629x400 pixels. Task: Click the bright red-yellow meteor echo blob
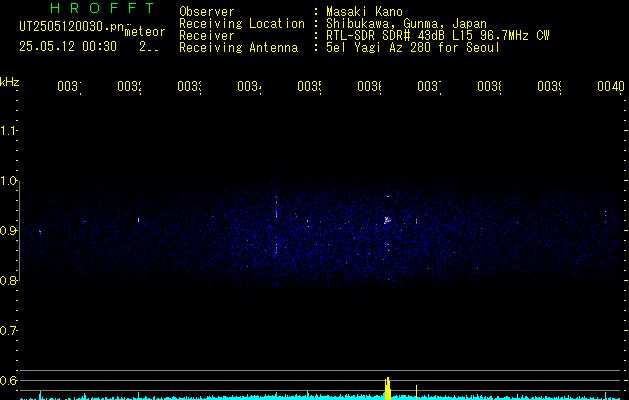pyautogui.click(x=387, y=220)
